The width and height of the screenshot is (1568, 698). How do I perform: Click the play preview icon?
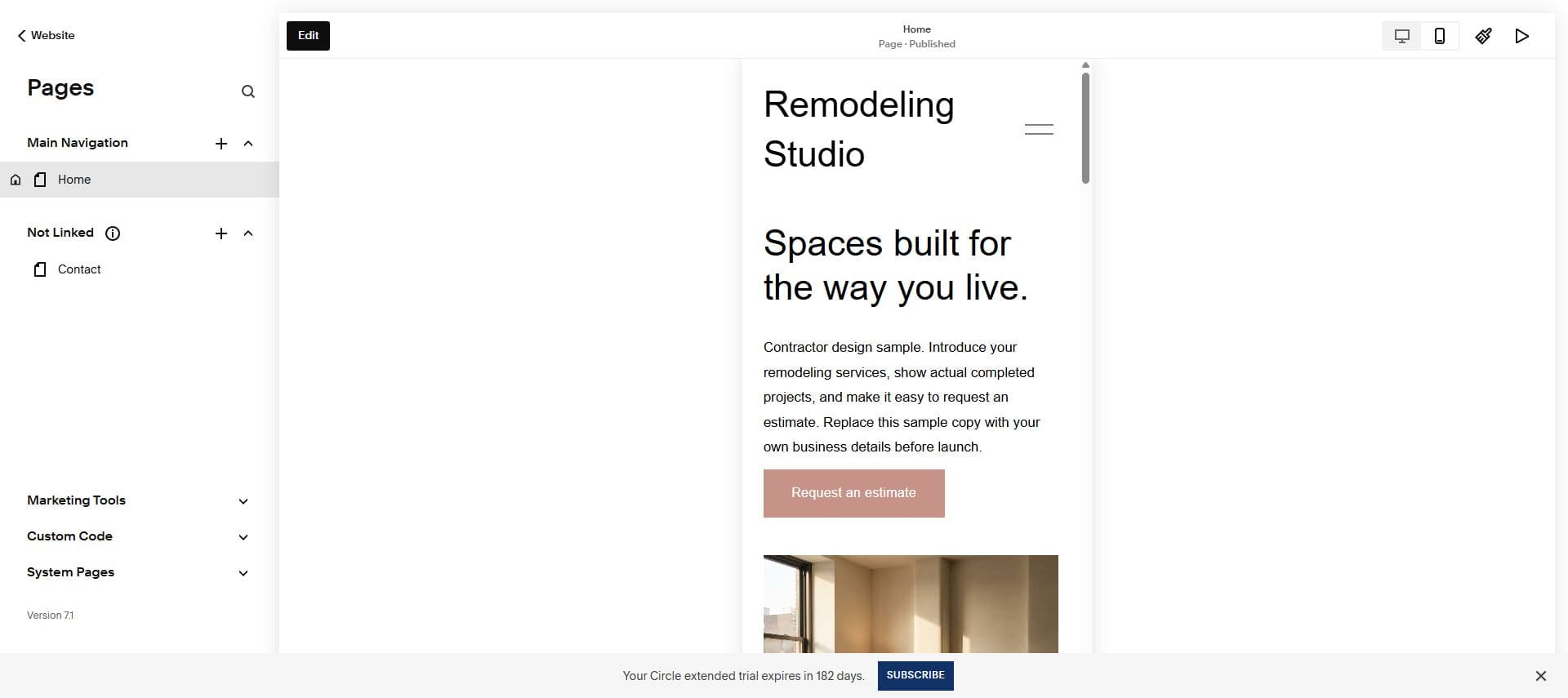point(1521,36)
